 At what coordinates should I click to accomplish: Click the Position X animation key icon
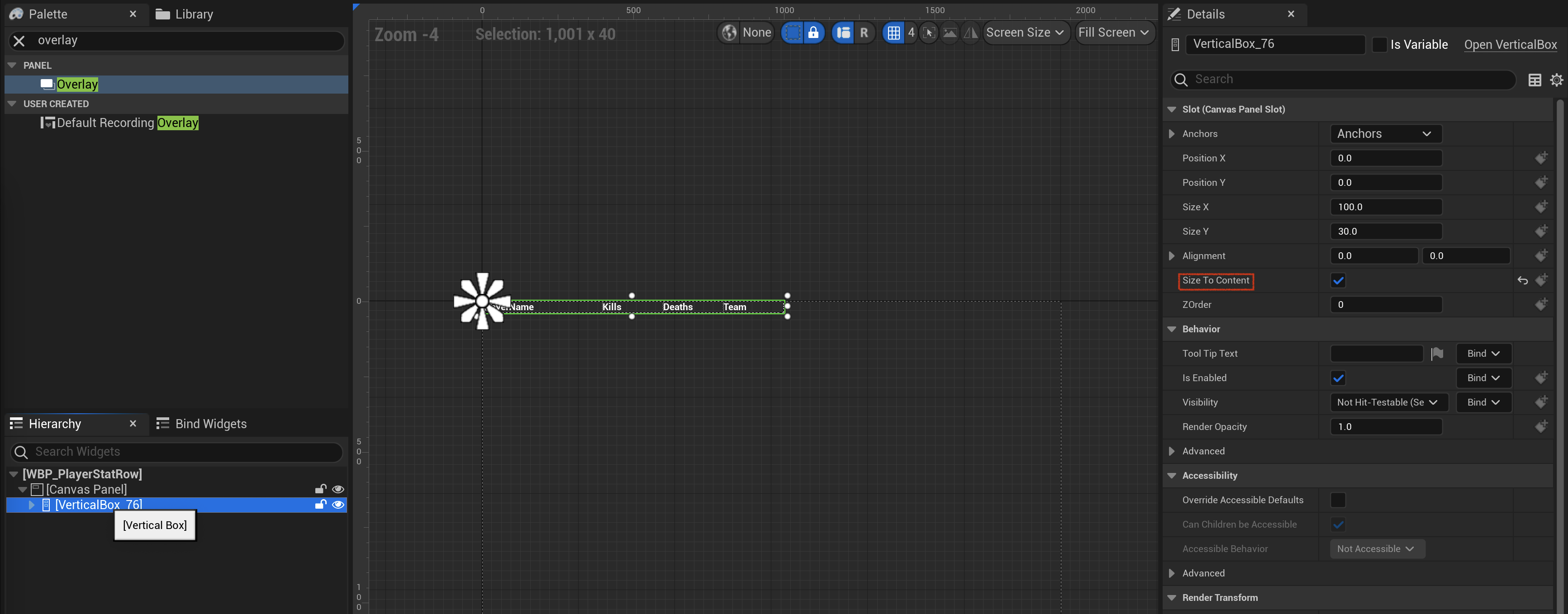click(1540, 158)
